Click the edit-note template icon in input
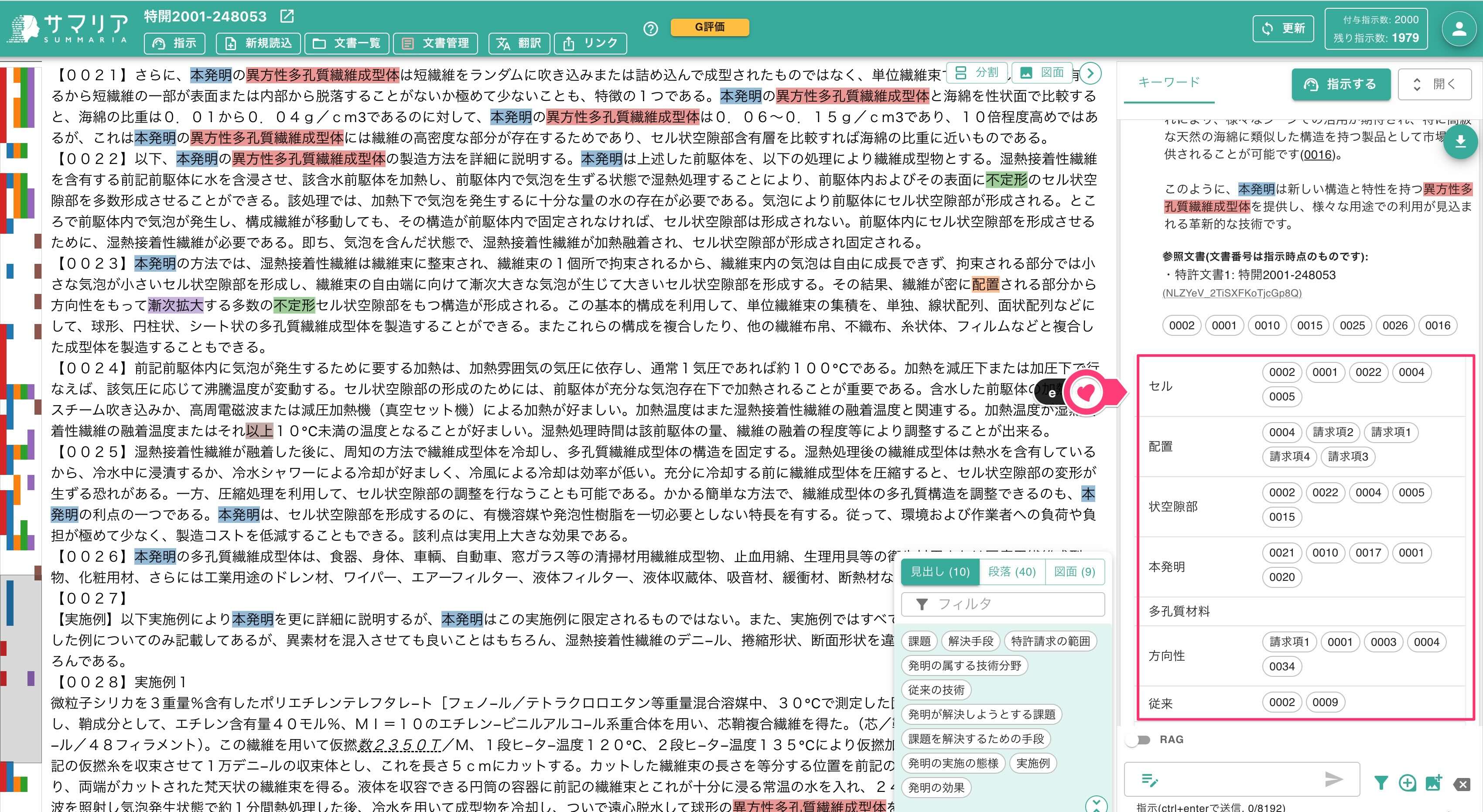The image size is (1483, 812). (1149, 780)
